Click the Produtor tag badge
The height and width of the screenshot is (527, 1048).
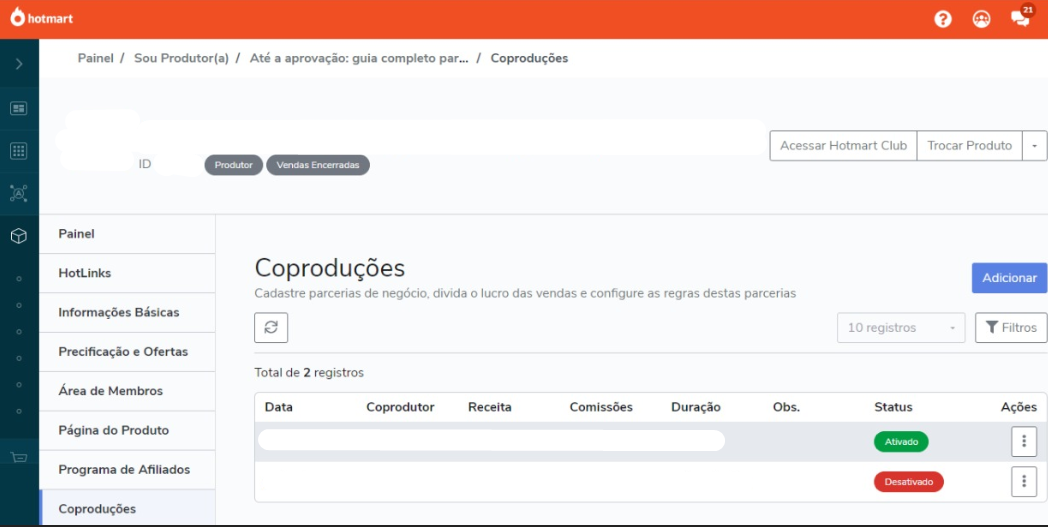point(233,165)
